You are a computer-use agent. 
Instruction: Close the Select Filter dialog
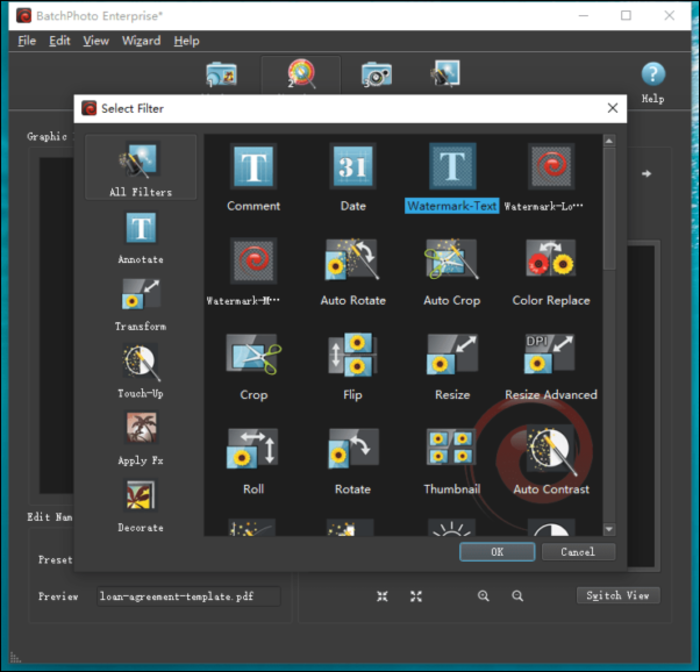pos(612,108)
